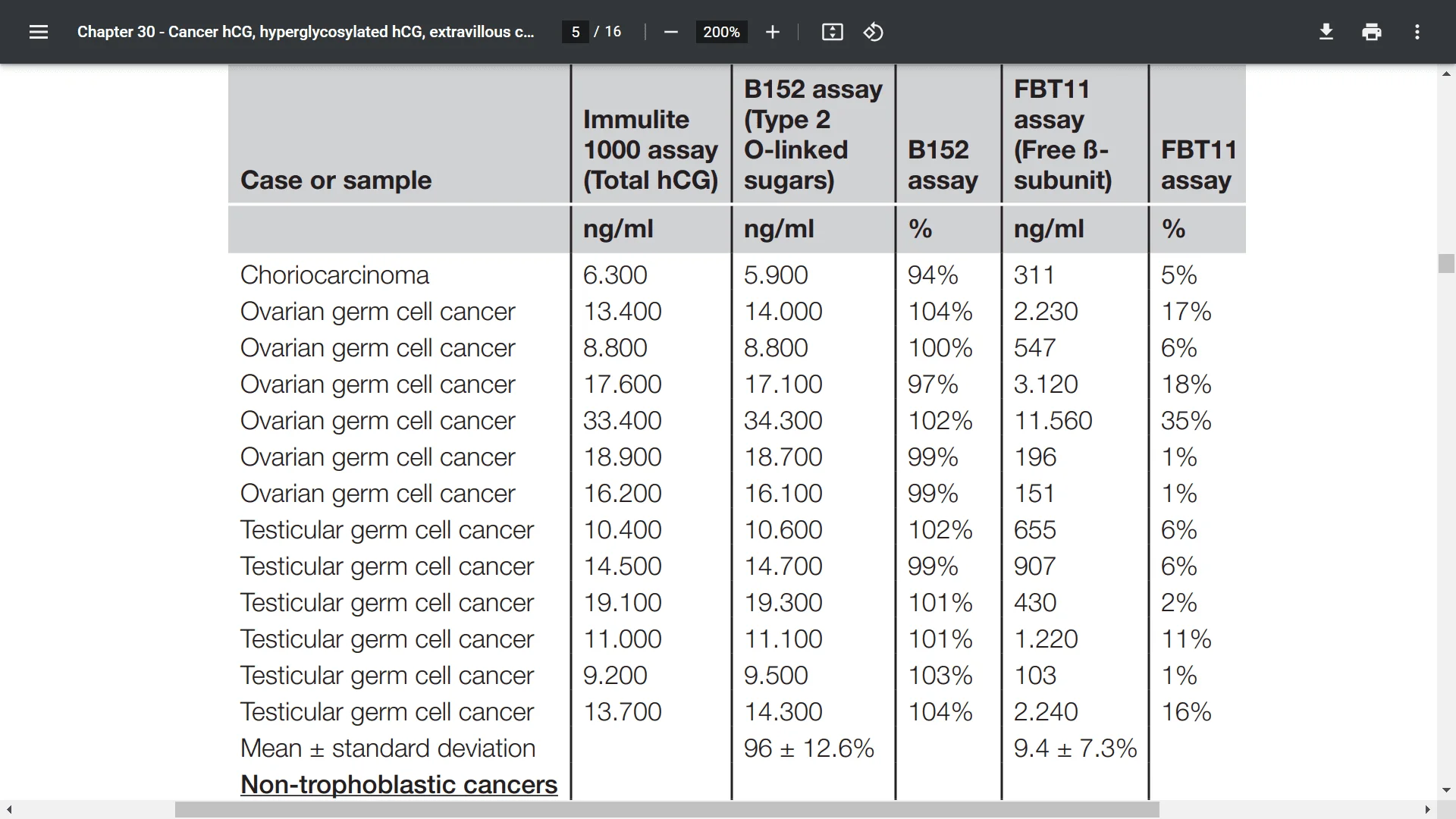
Task: Select the 'Immulite 1000 assay' header
Action: (650, 150)
